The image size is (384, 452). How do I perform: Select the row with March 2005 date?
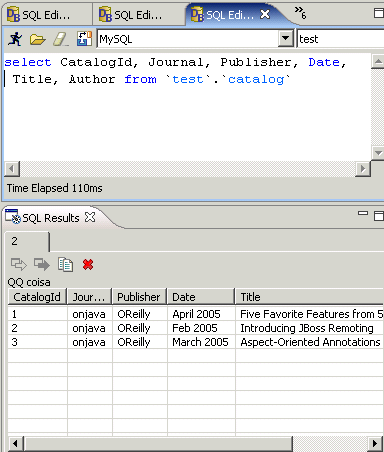pyautogui.click(x=195, y=342)
